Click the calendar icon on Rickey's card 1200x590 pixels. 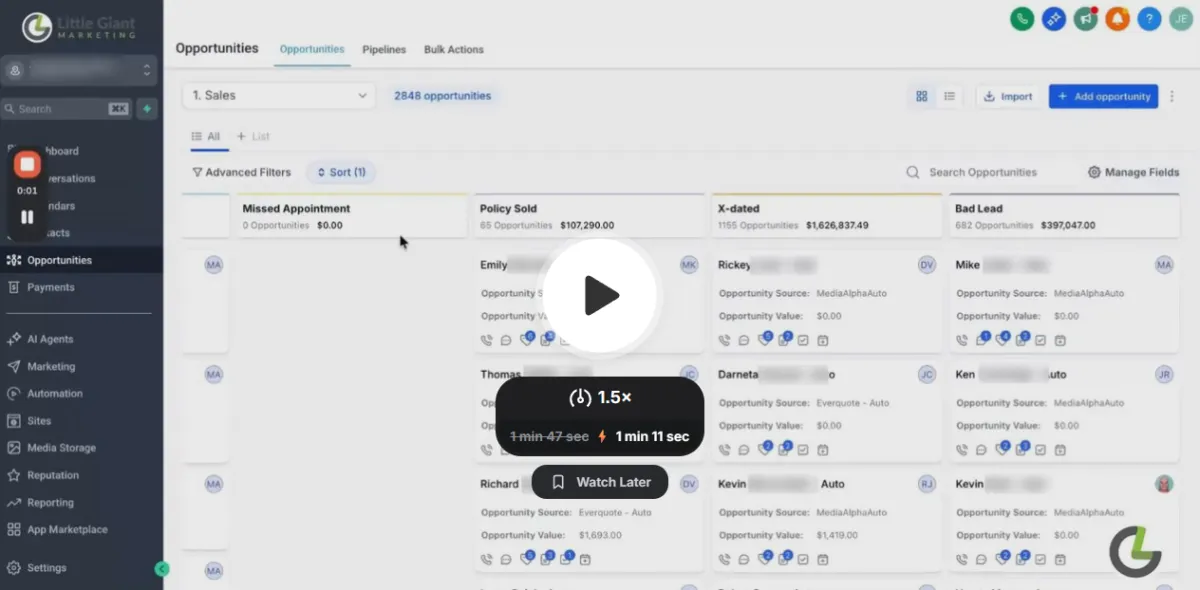(823, 340)
